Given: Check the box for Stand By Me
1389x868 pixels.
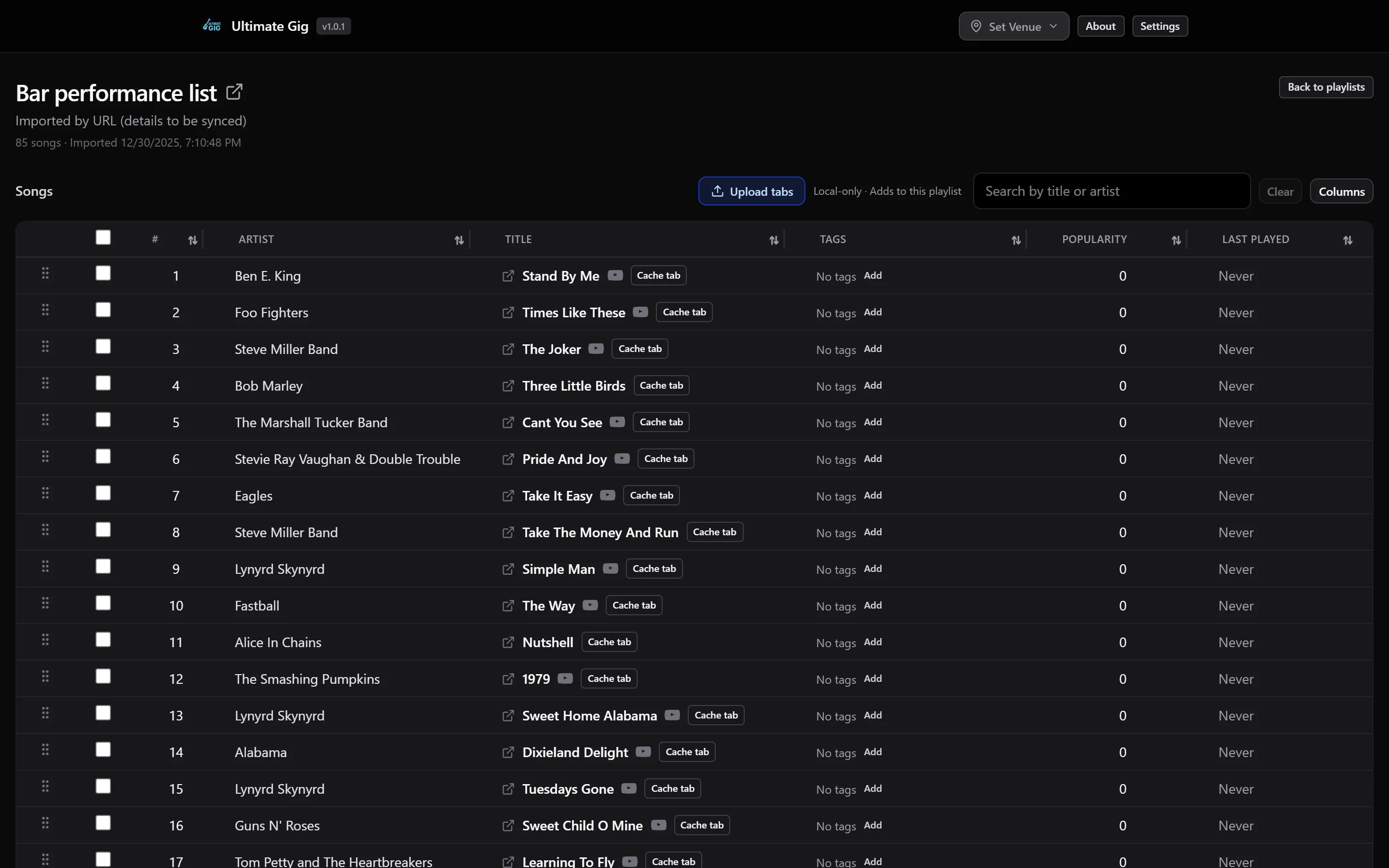Looking at the screenshot, I should click(103, 273).
